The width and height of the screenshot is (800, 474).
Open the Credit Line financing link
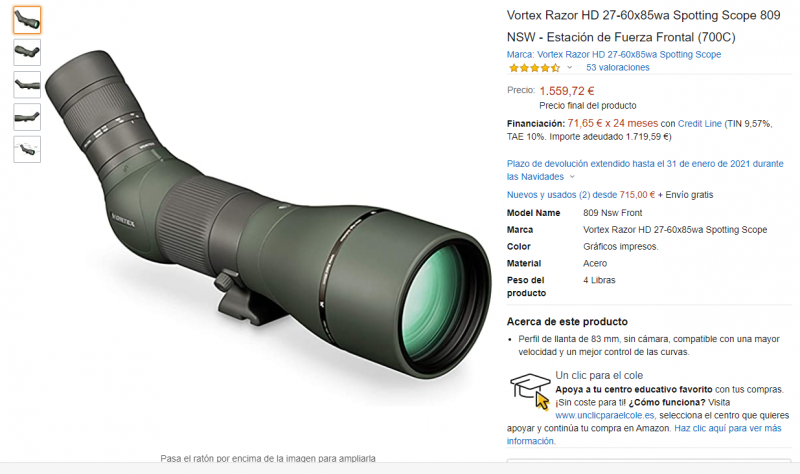tap(699, 123)
